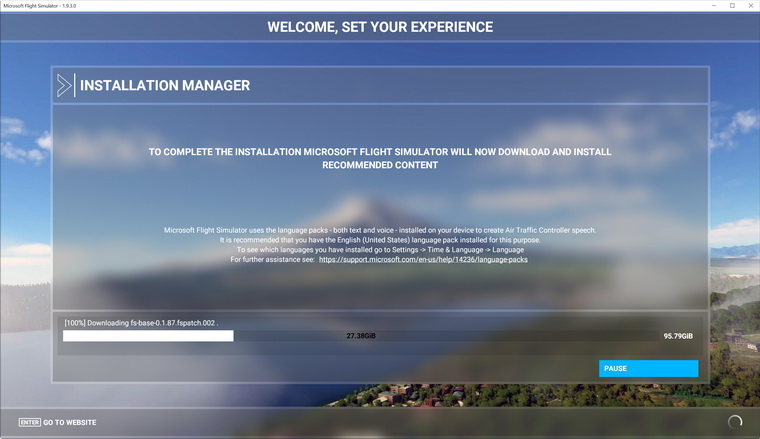Minimize the Flight Simulator window
Image resolution: width=760 pixels, height=439 pixels.
click(x=714, y=5)
